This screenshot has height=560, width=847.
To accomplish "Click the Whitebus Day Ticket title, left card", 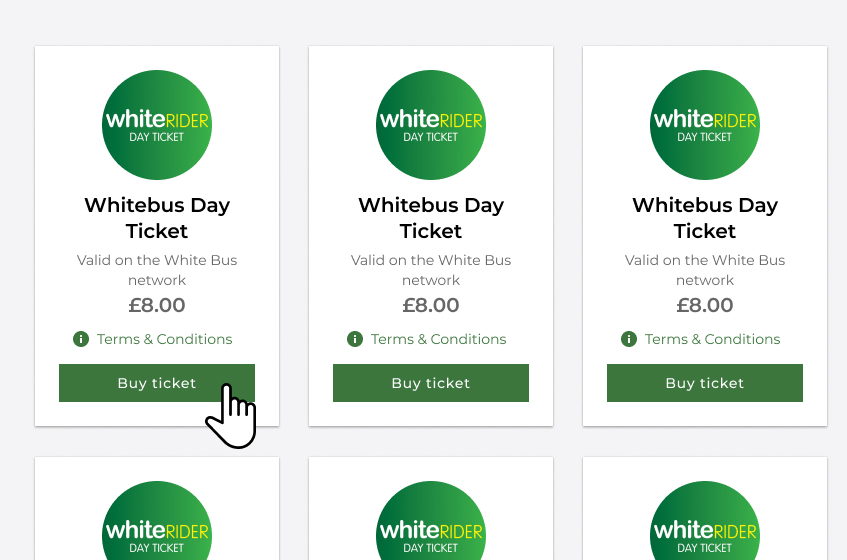I will [157, 218].
